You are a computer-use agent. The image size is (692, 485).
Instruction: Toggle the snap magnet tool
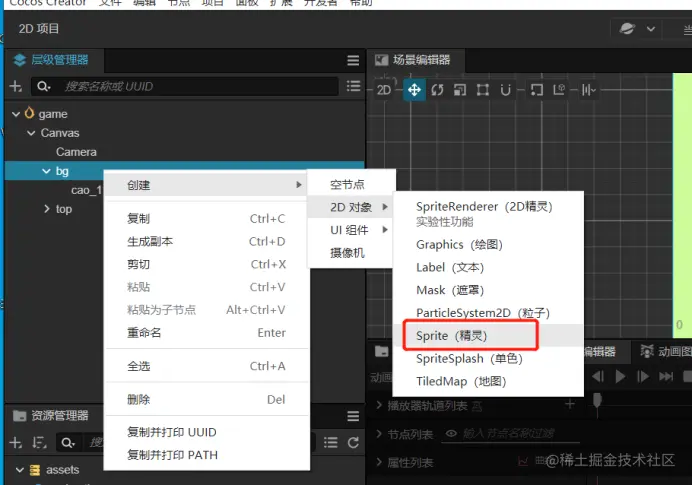(x=505, y=90)
